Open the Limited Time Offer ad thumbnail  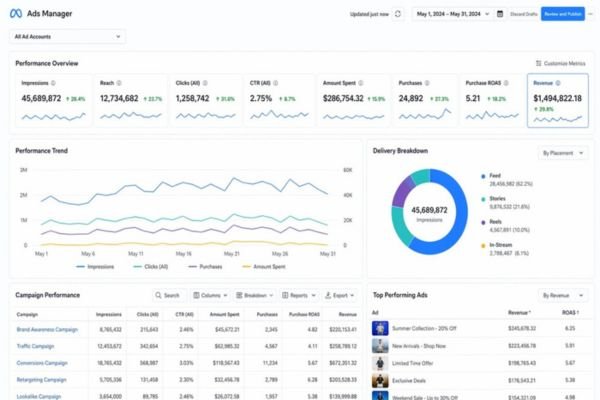click(380, 363)
